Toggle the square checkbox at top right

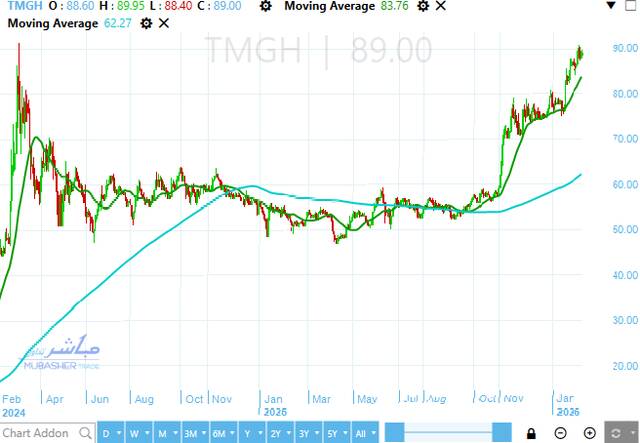coord(630,7)
